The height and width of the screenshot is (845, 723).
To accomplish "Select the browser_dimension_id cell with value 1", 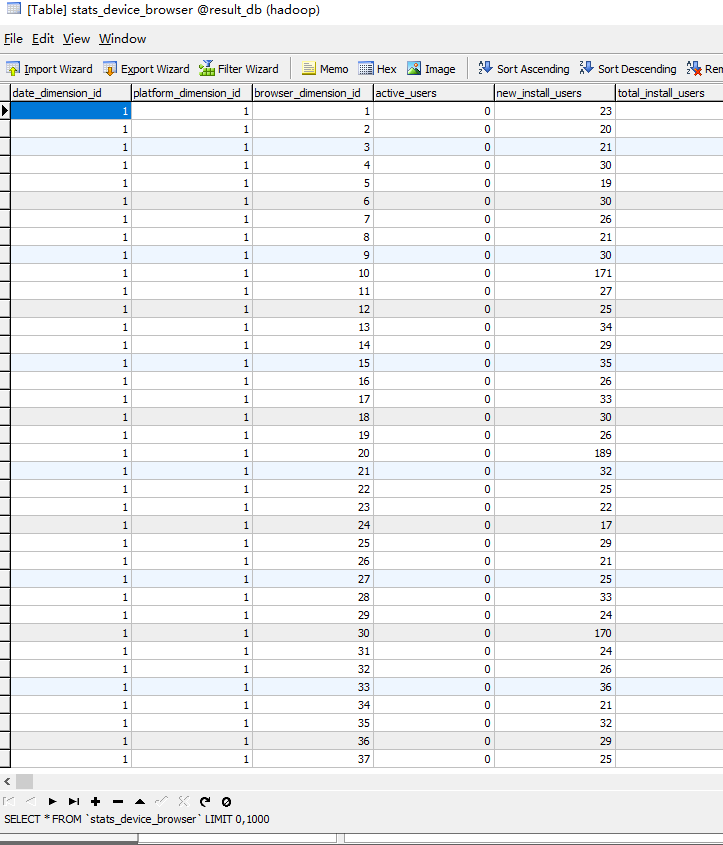I will coord(312,111).
